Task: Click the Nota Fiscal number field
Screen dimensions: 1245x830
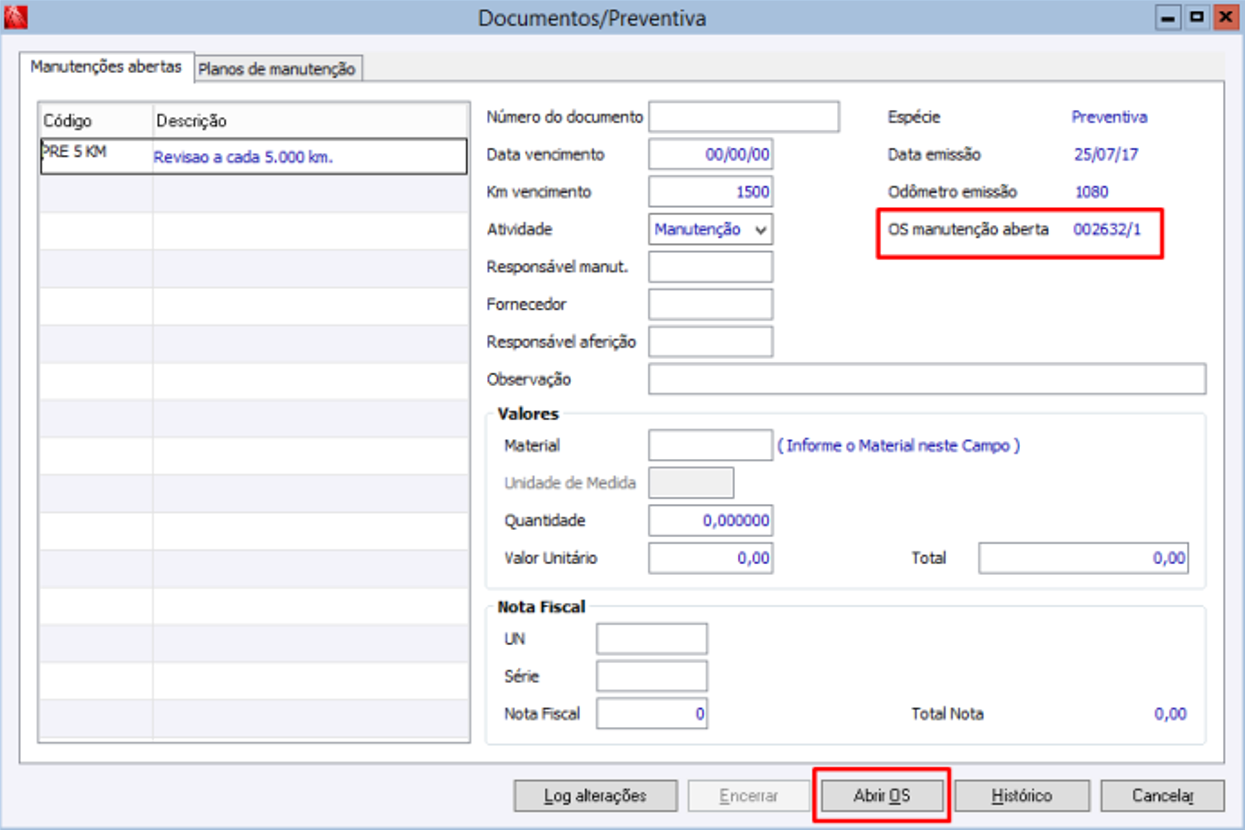Action: click(652, 714)
